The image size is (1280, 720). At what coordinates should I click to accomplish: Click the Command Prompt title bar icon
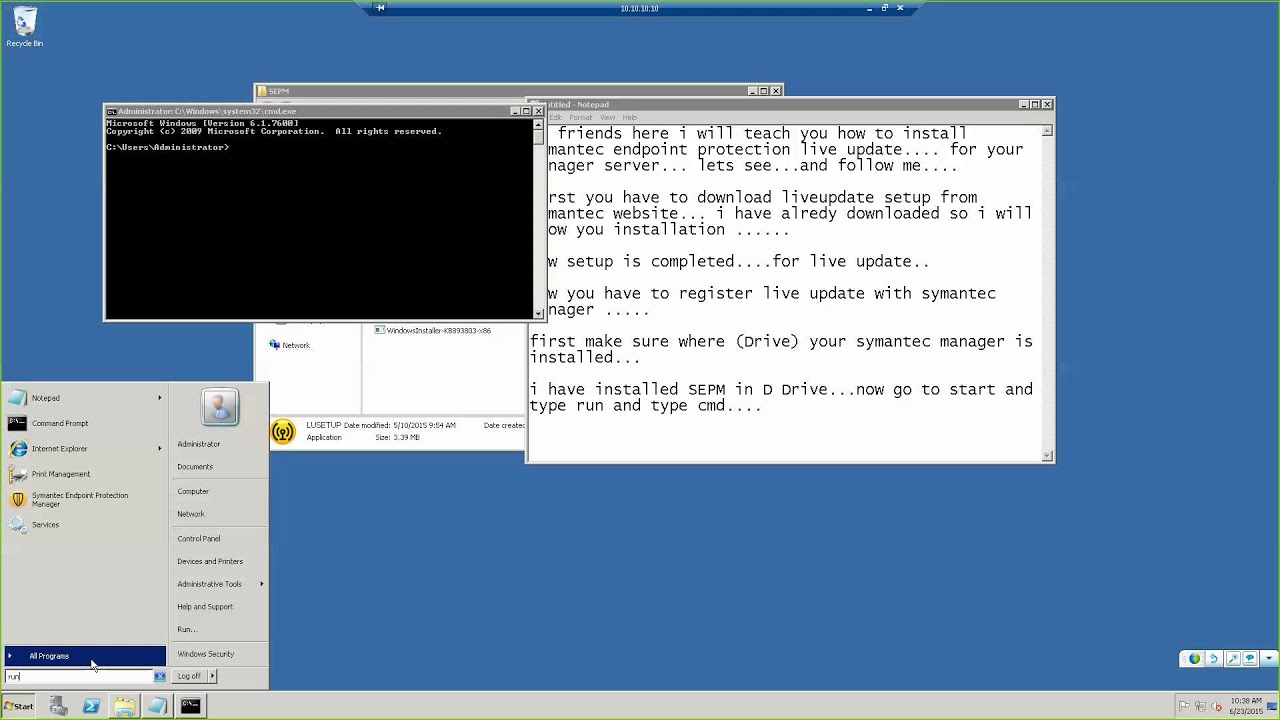[112, 111]
